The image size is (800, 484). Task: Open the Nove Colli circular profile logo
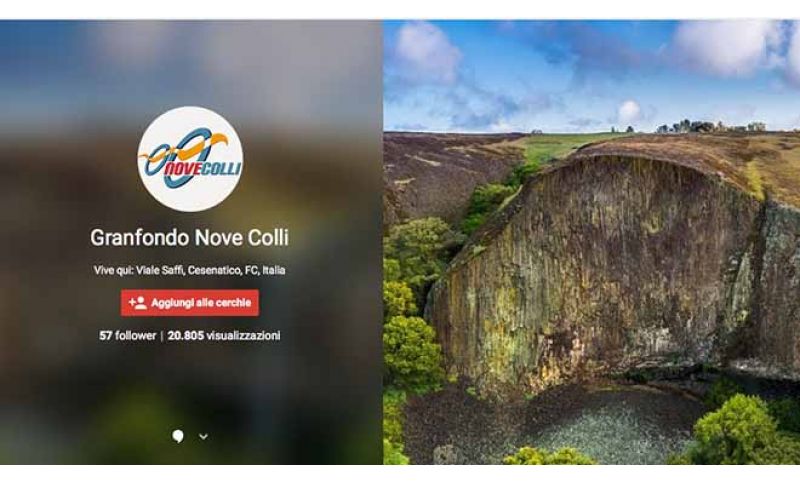190,159
